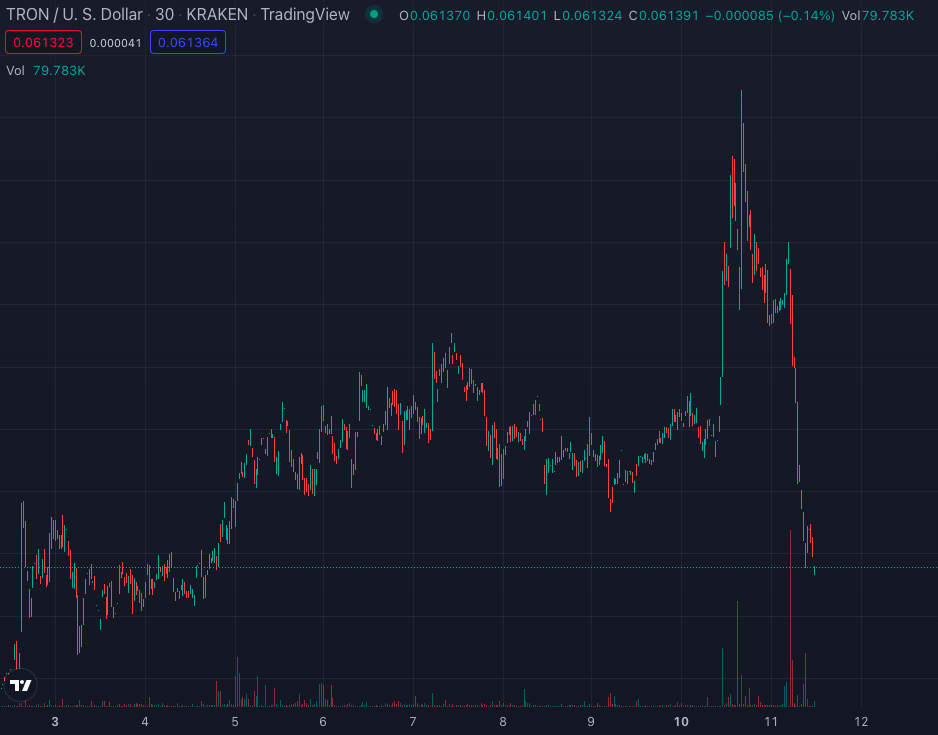Click the green market status dot

click(374, 15)
